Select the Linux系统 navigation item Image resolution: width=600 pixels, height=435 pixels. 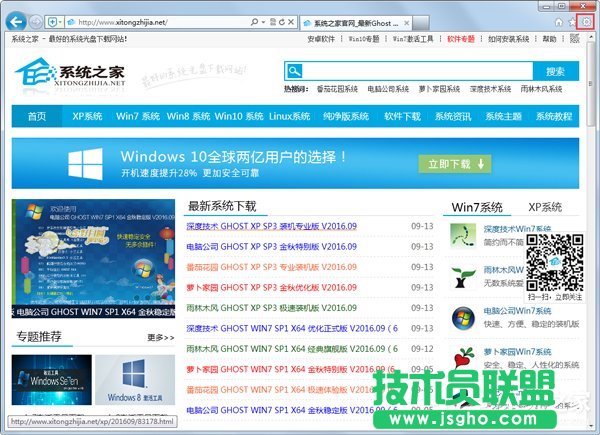pyautogui.click(x=289, y=116)
